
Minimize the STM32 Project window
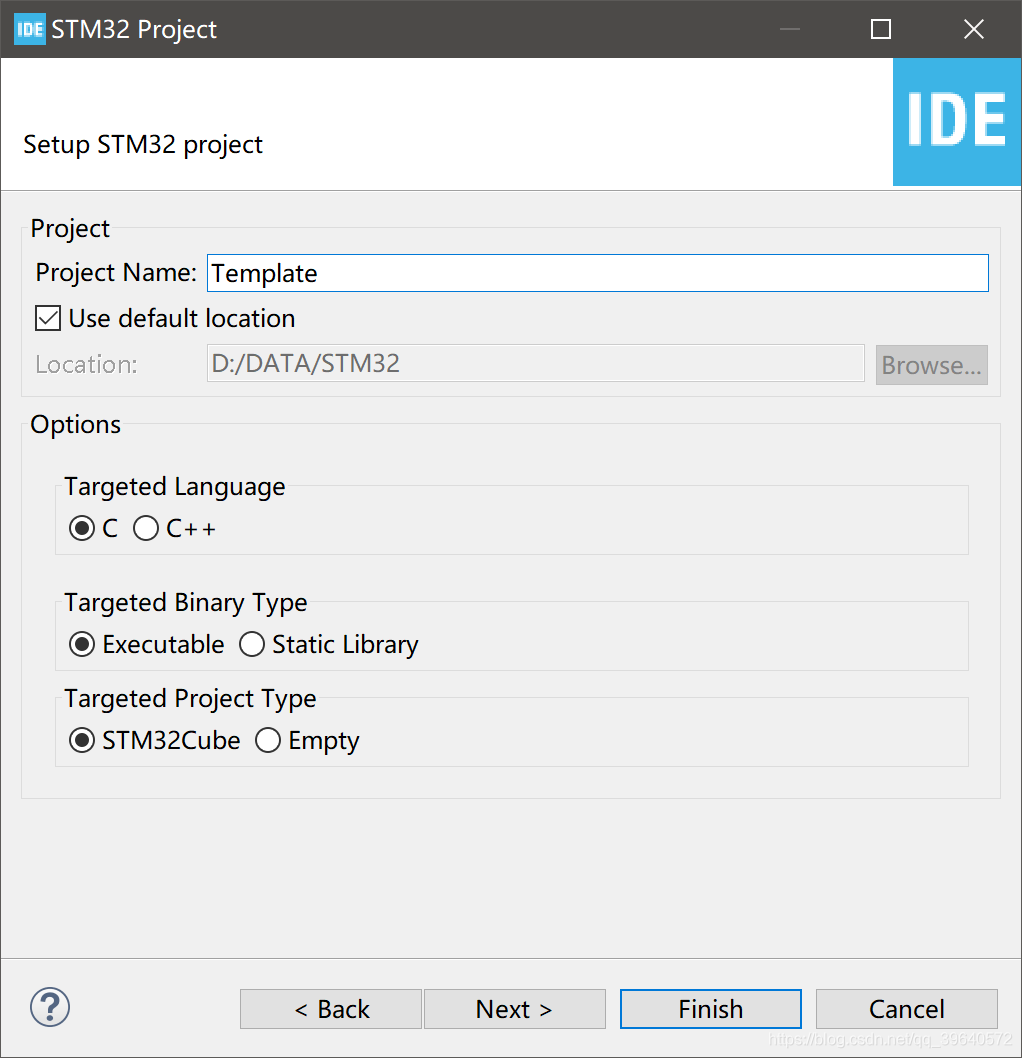pos(790,29)
